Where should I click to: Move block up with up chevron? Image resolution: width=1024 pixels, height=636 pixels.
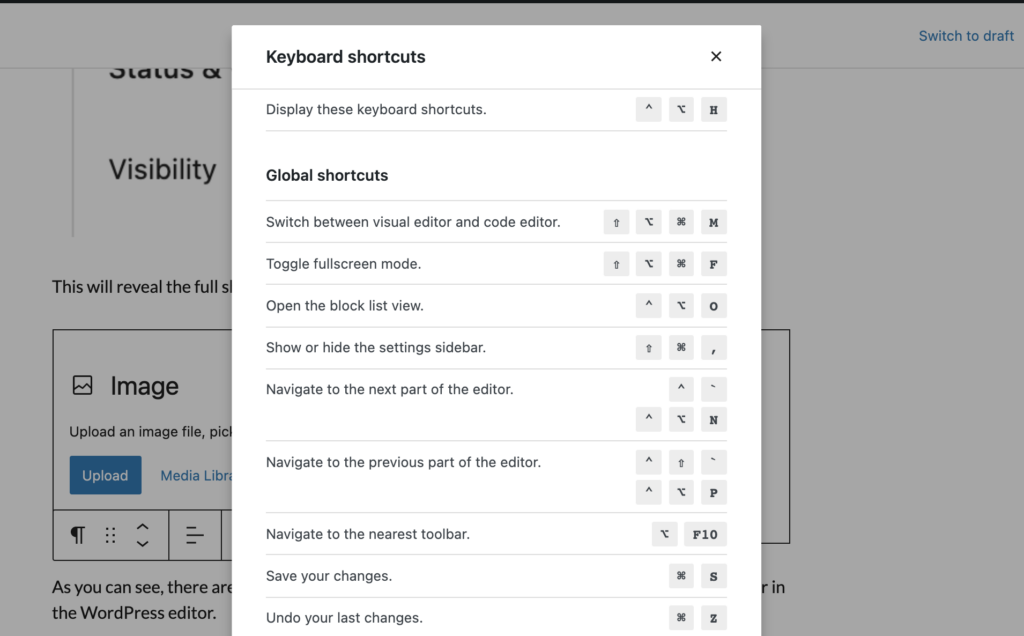tap(142, 527)
